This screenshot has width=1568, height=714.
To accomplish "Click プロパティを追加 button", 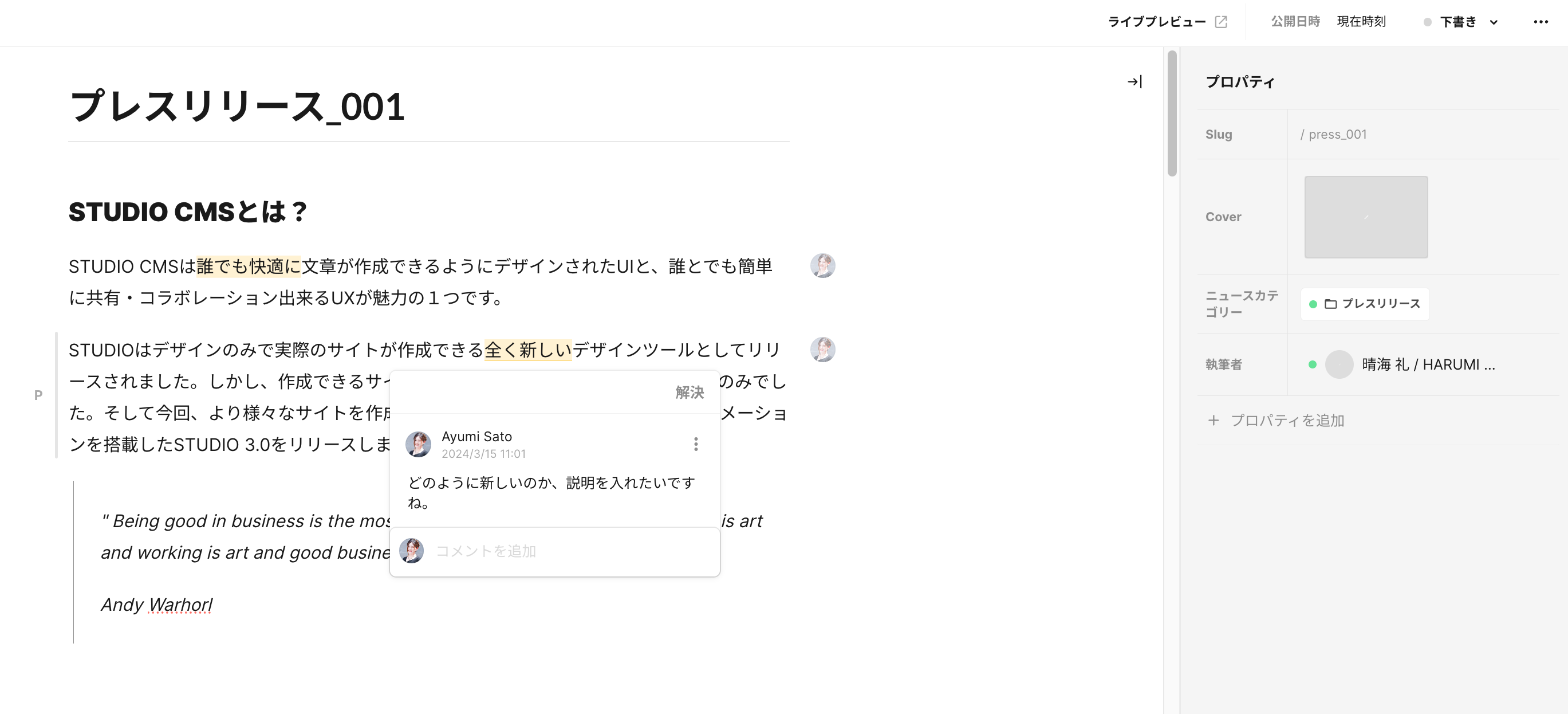I will coord(1276,421).
